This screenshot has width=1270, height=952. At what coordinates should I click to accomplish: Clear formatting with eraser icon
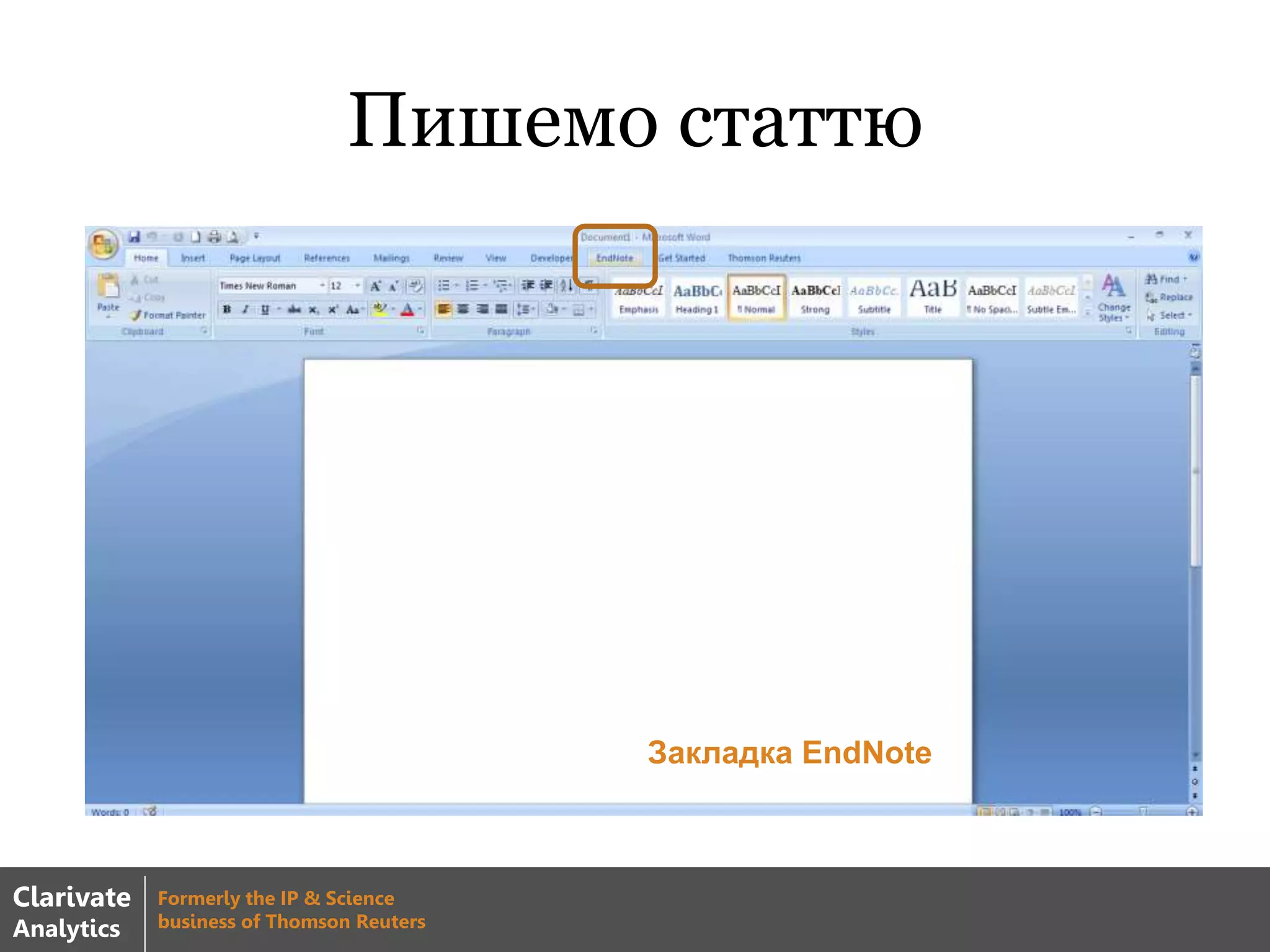click(415, 286)
